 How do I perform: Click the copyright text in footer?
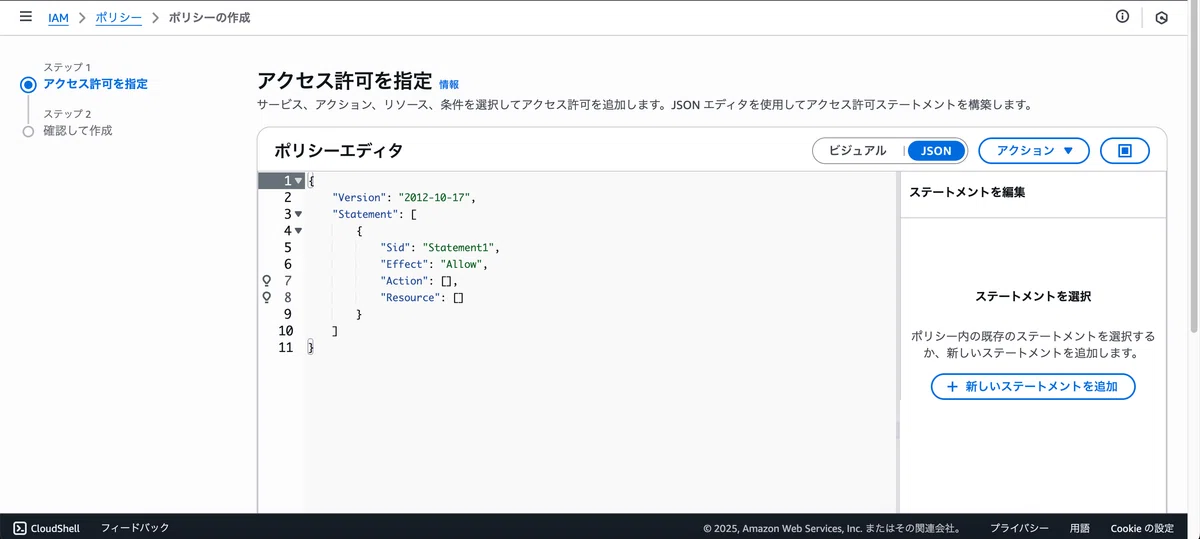pos(832,528)
